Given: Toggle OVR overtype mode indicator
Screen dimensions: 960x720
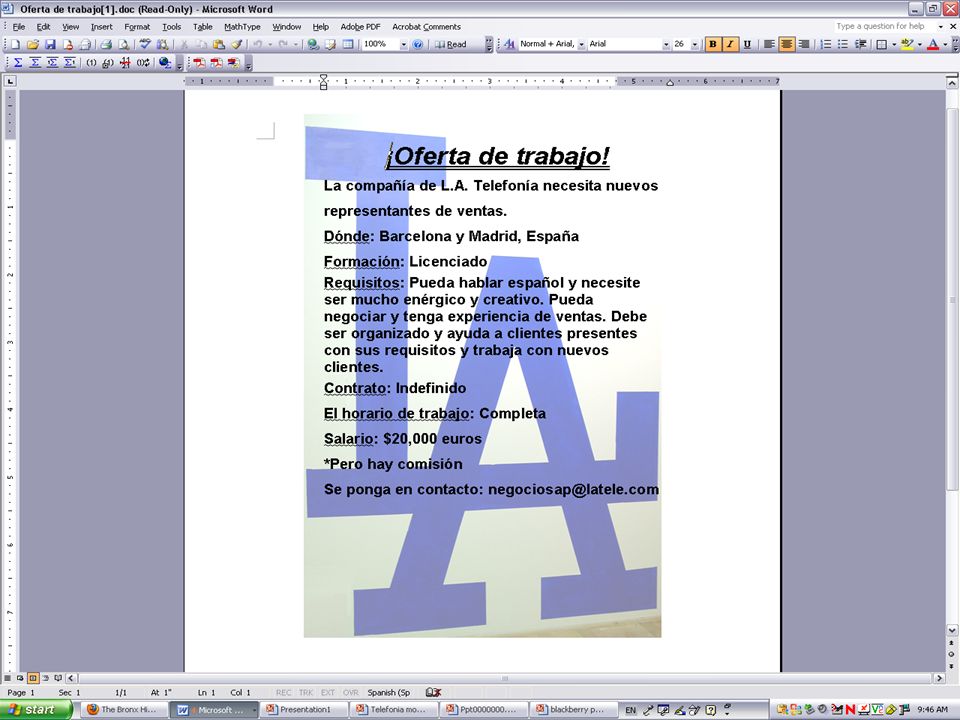Looking at the screenshot, I should 351,692.
